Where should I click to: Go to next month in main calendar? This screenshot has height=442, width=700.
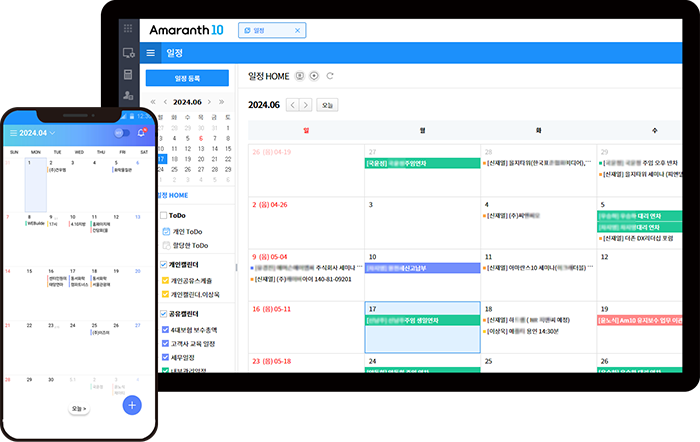[305, 105]
